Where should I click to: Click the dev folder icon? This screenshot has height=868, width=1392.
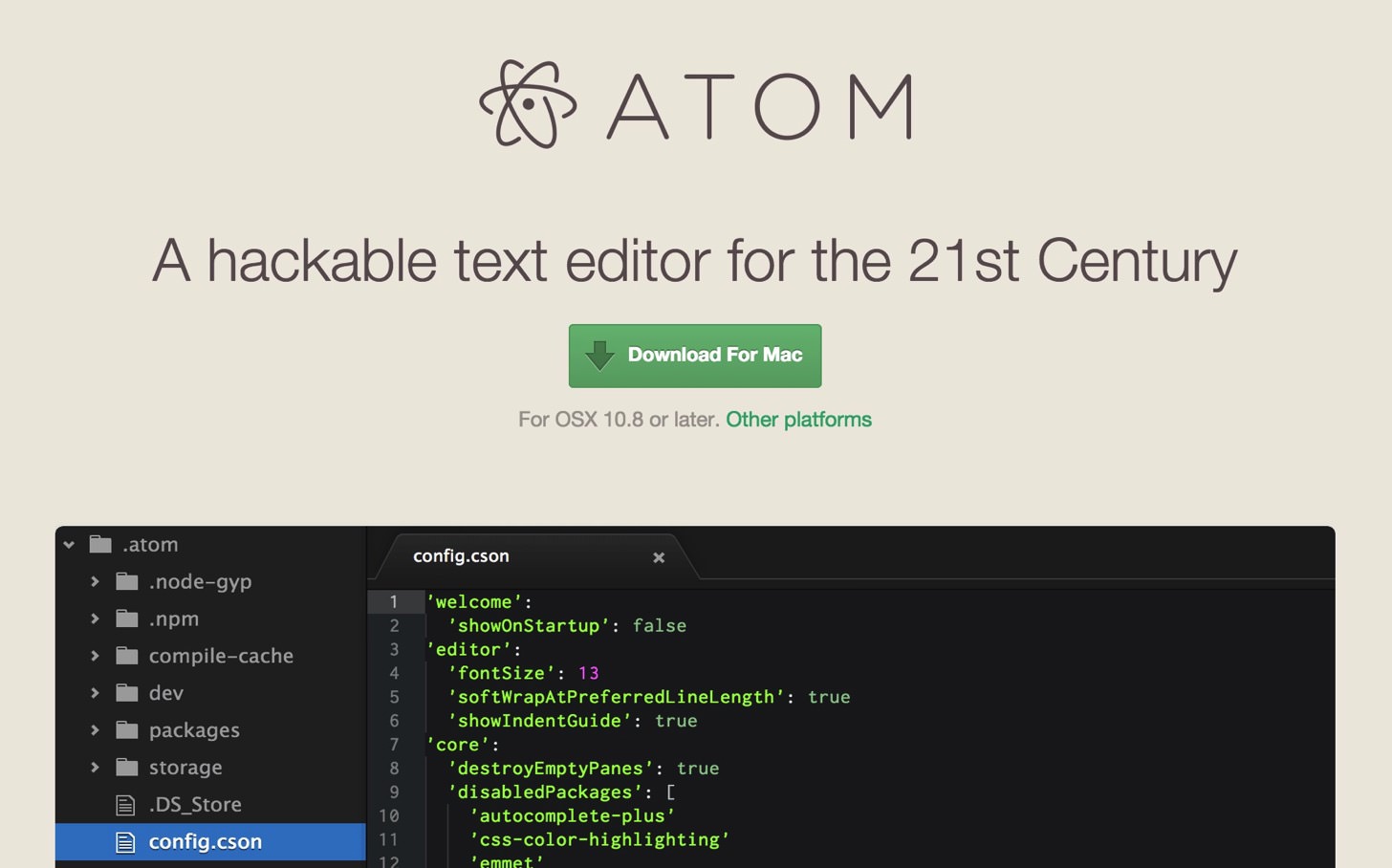127,693
